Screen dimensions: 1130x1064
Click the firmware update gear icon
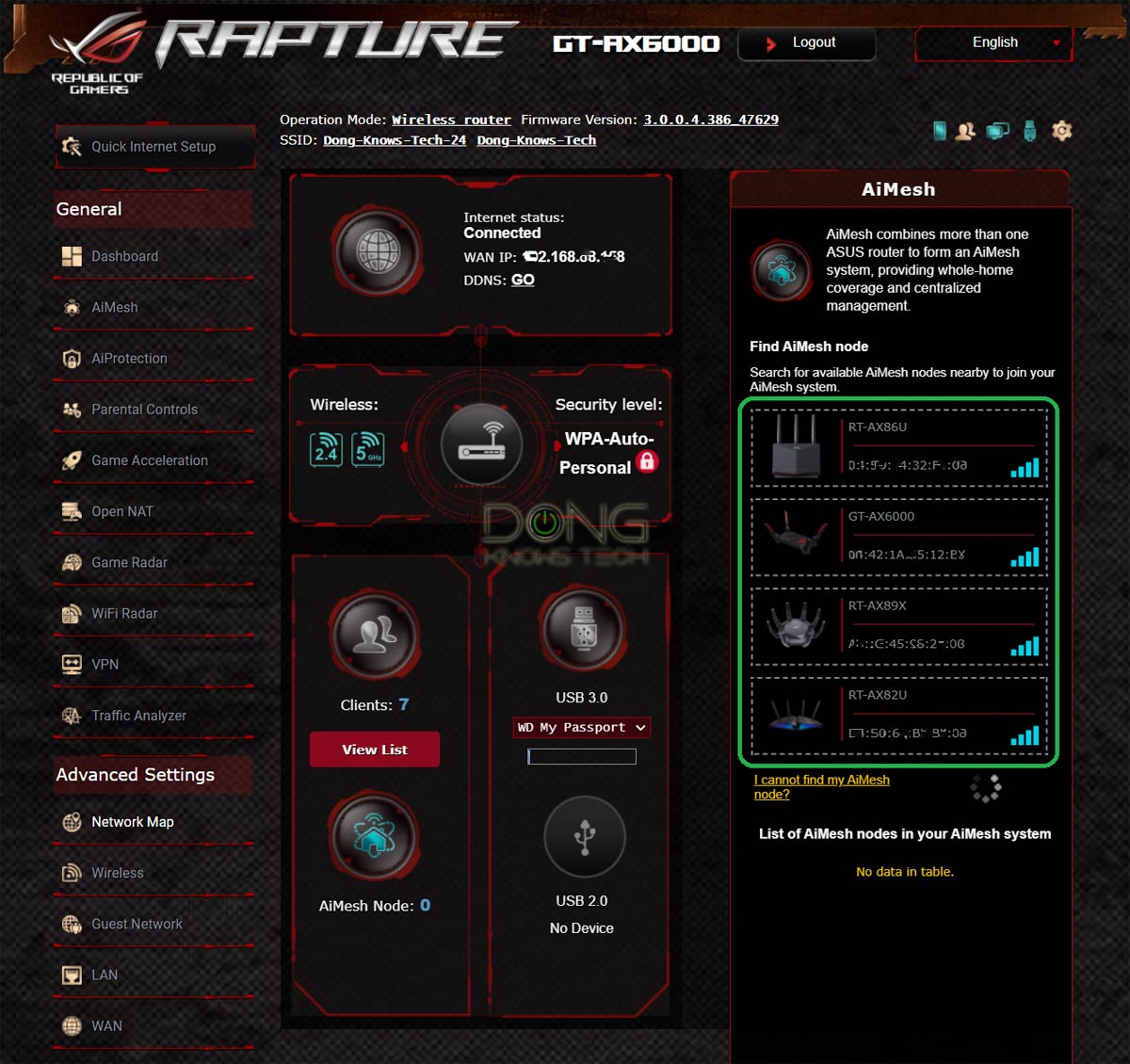[1062, 131]
